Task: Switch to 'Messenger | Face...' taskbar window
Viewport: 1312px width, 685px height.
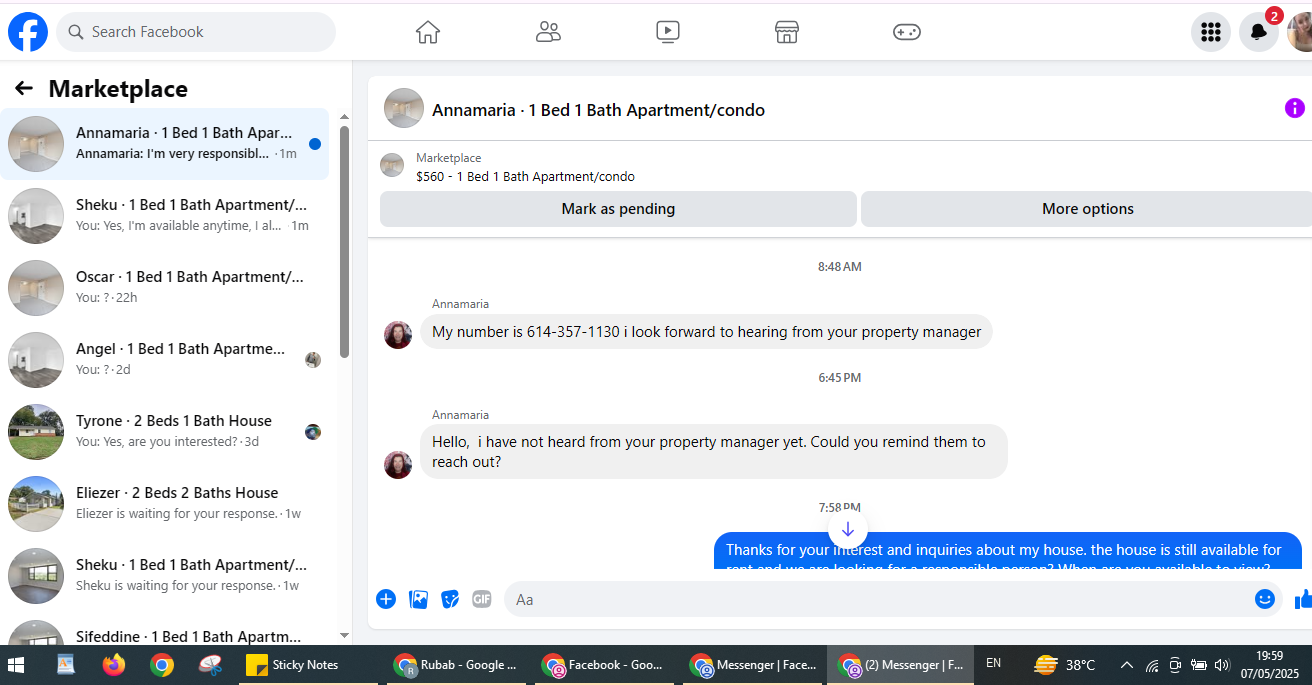Action: 750,665
